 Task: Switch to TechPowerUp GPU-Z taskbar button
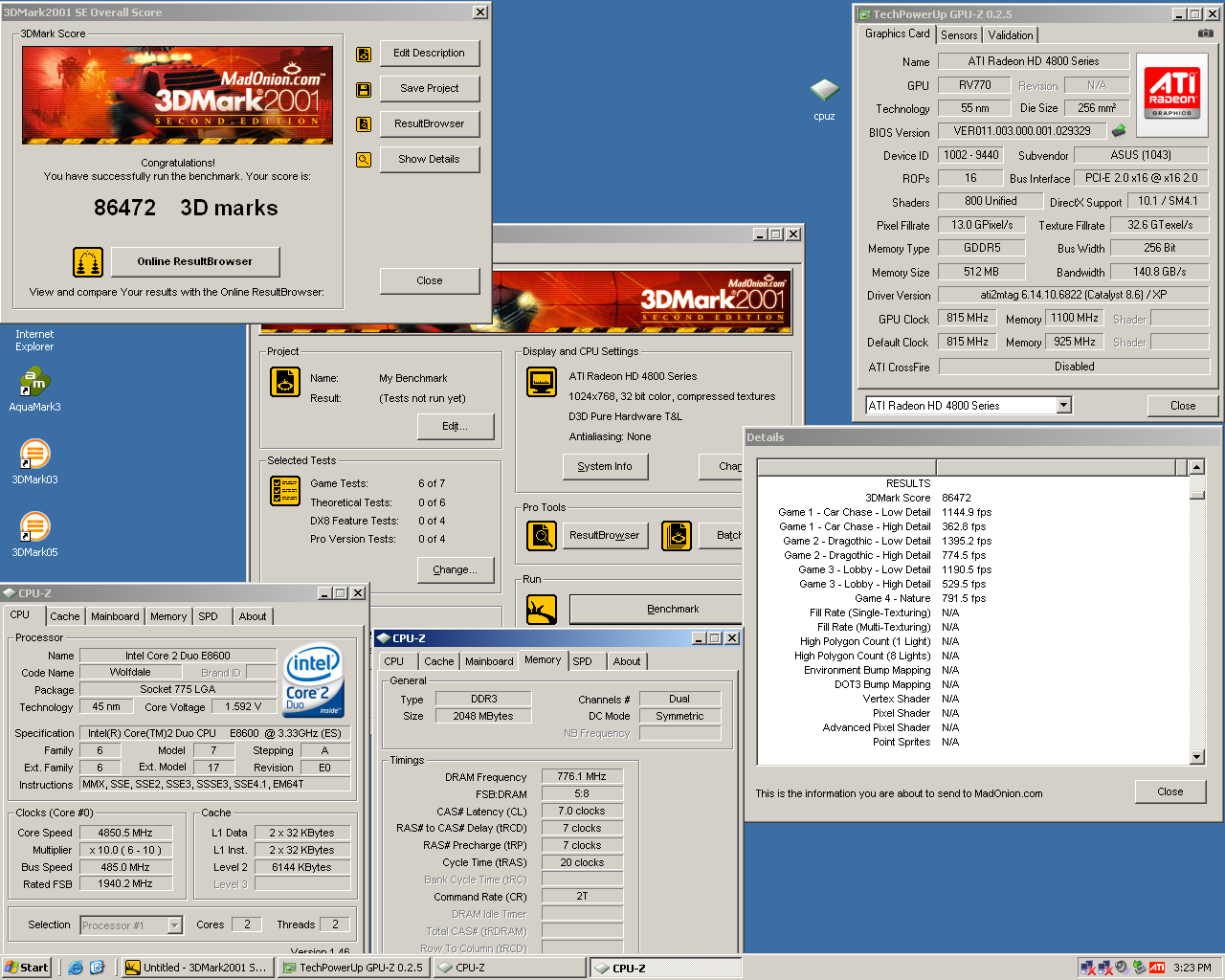(x=353, y=968)
